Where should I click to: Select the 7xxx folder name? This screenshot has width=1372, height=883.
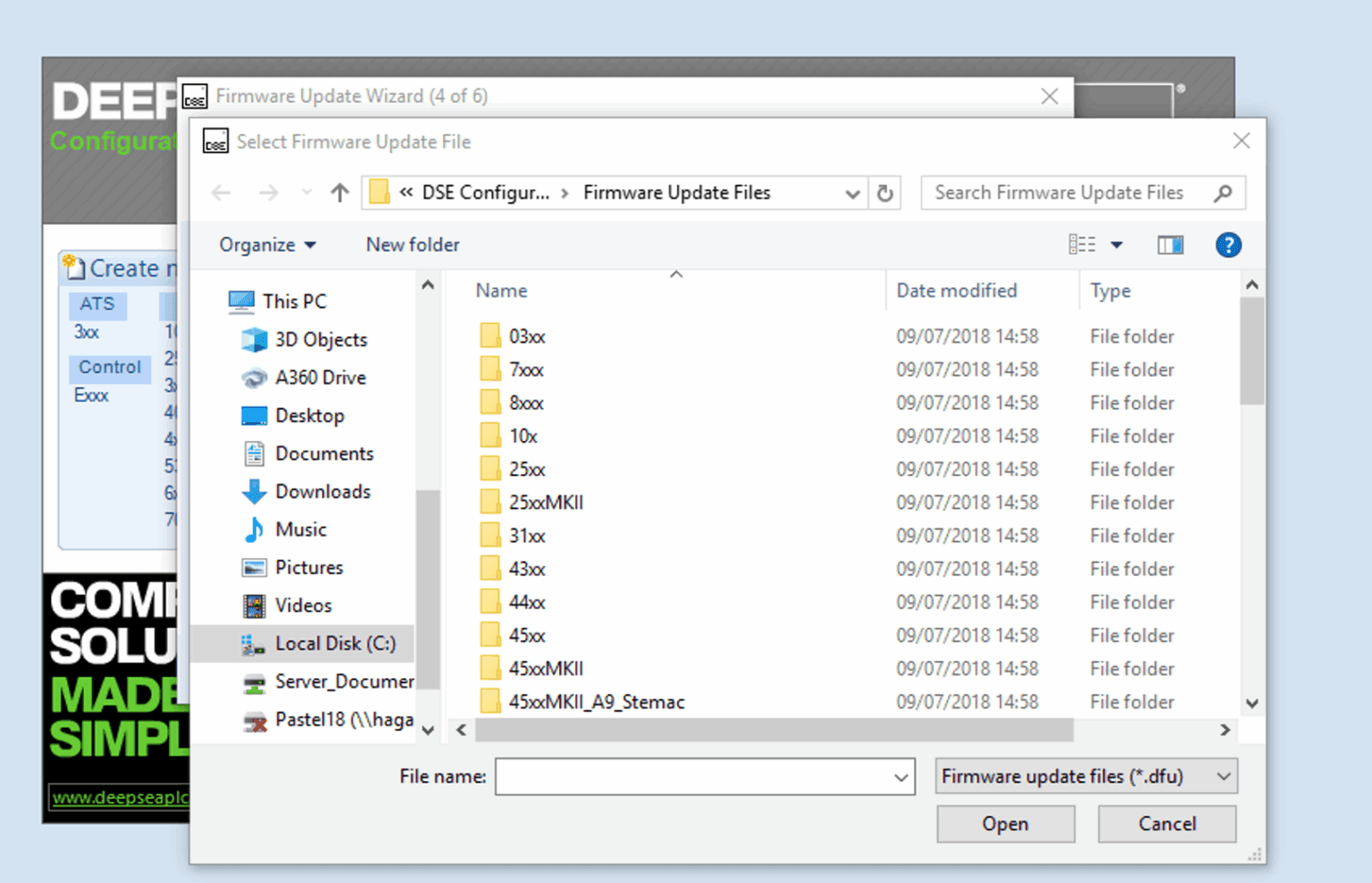tap(526, 370)
